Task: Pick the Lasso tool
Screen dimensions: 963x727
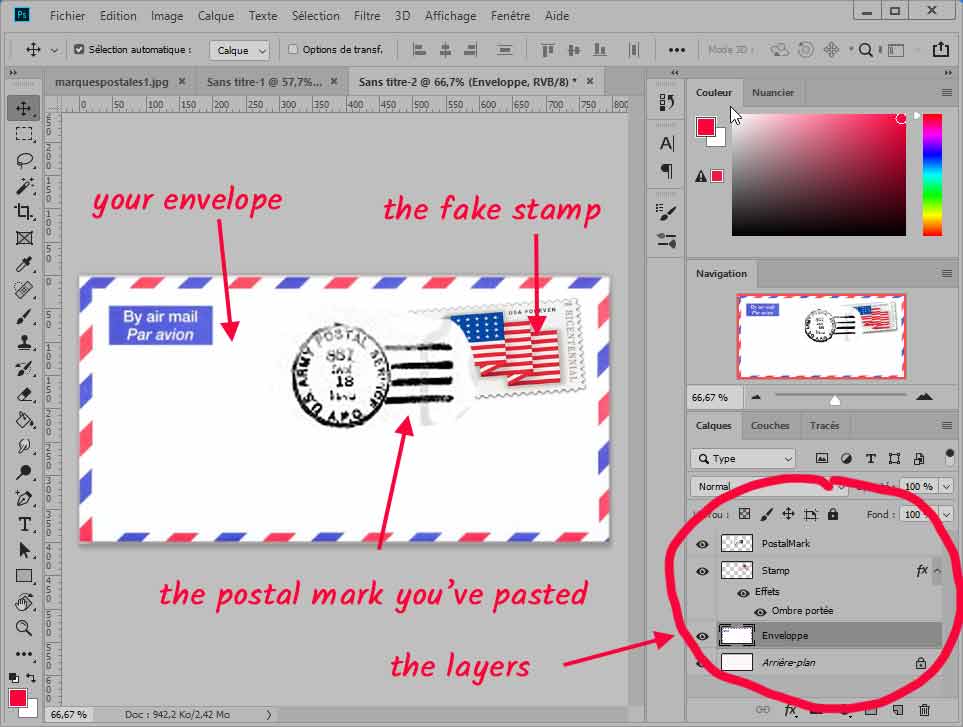Action: pyautogui.click(x=23, y=160)
